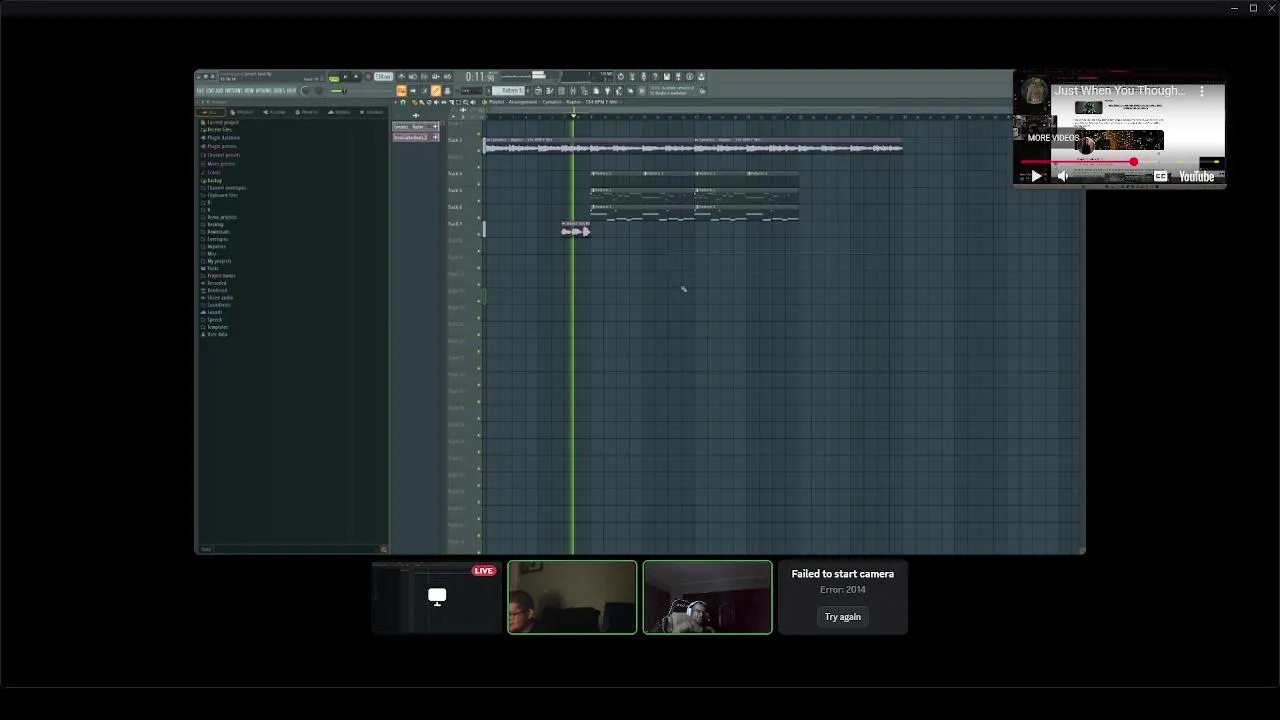
Task: Arm the FL Studio record button
Action: [368, 76]
